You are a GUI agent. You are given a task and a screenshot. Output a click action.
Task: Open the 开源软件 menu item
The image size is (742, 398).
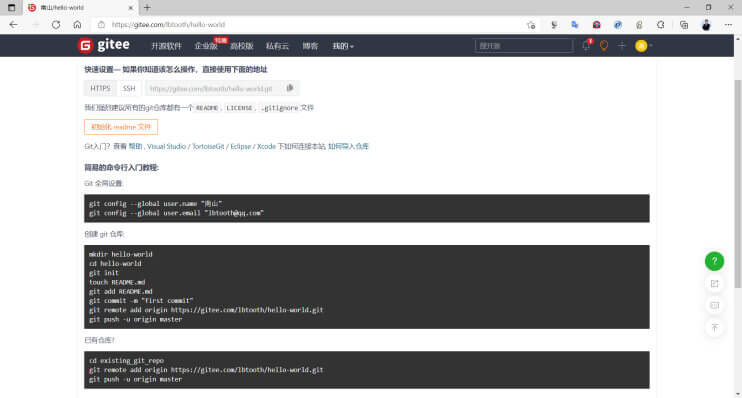[x=166, y=46]
